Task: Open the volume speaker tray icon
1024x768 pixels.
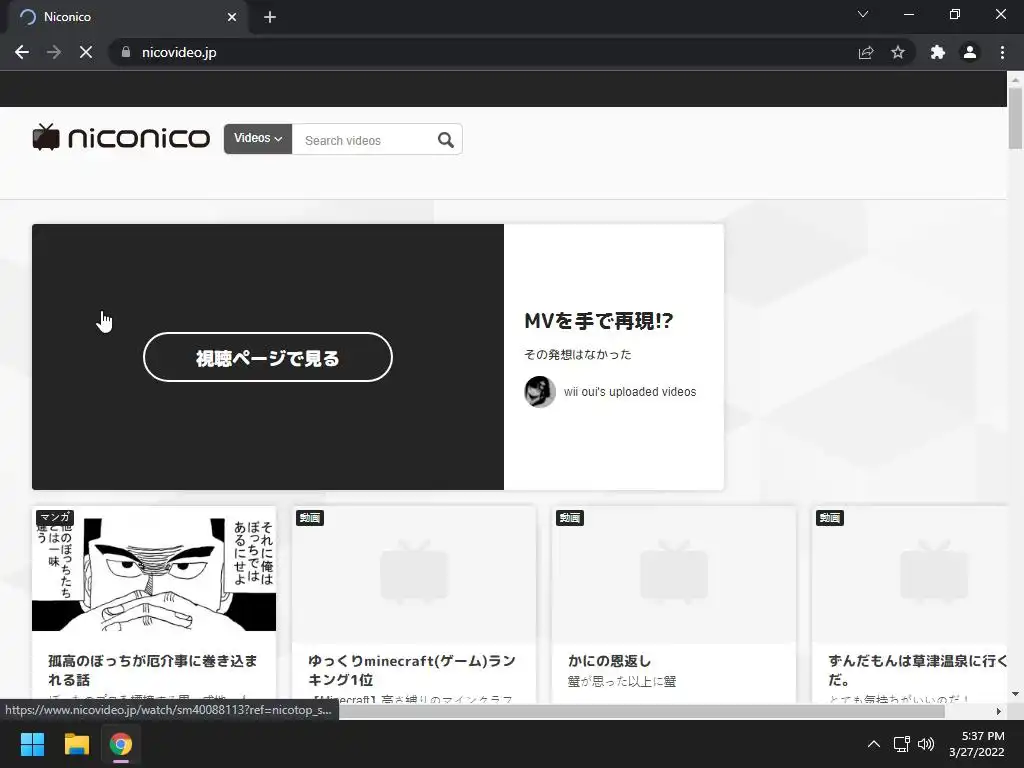Action: [x=925, y=744]
